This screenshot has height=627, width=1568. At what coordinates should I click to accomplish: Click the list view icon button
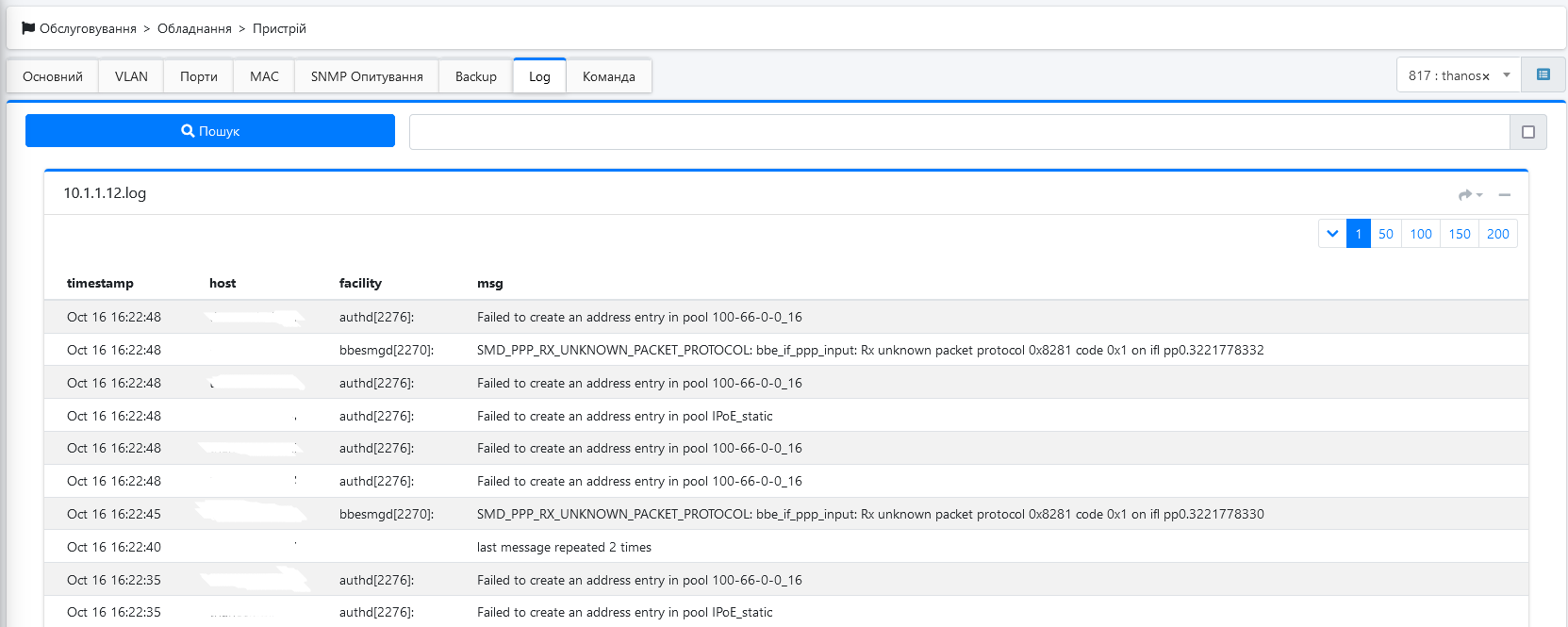1543,75
